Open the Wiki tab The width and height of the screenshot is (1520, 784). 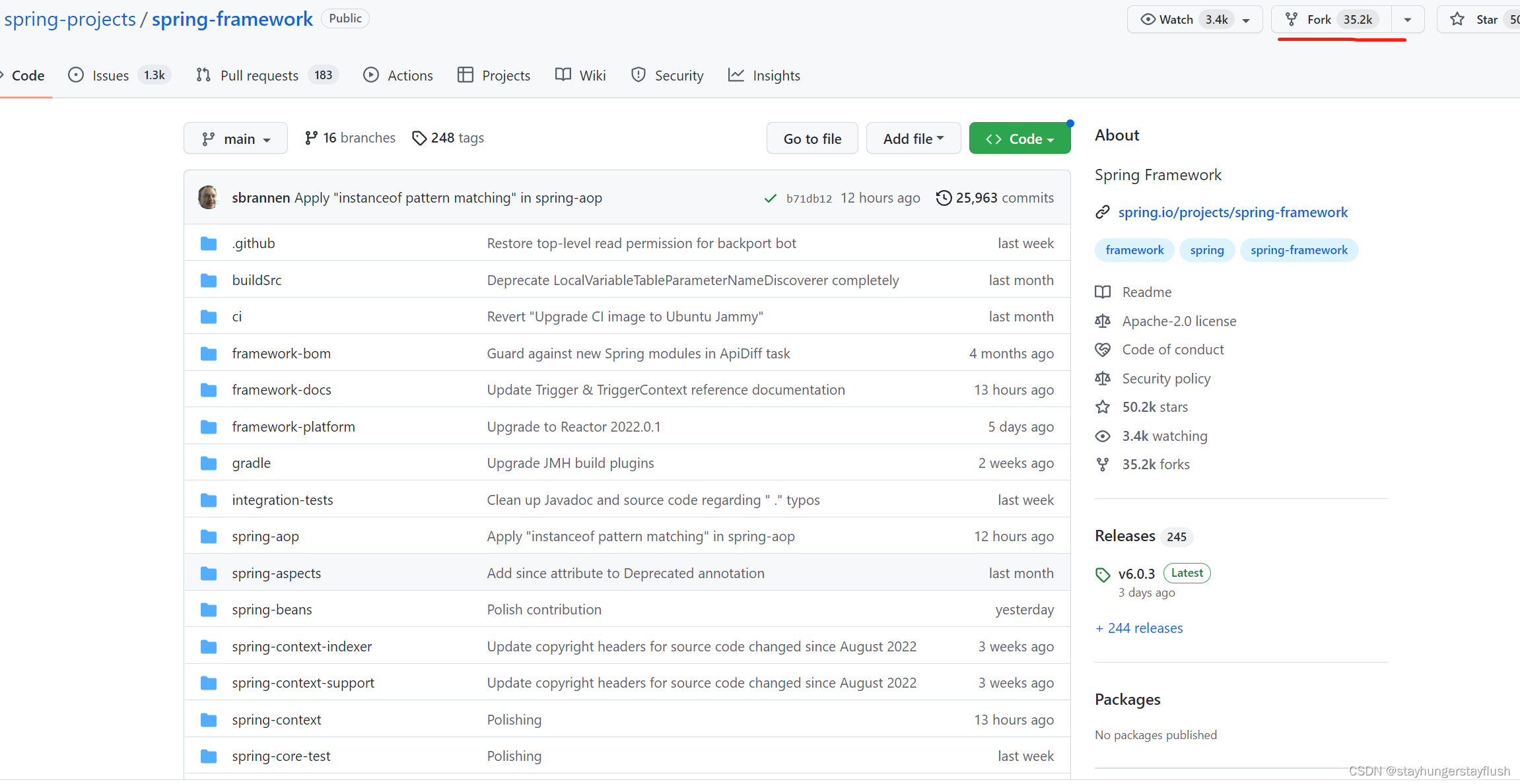pos(580,75)
